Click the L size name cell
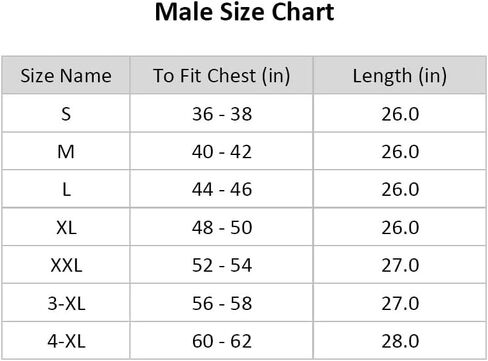 (x=66, y=189)
